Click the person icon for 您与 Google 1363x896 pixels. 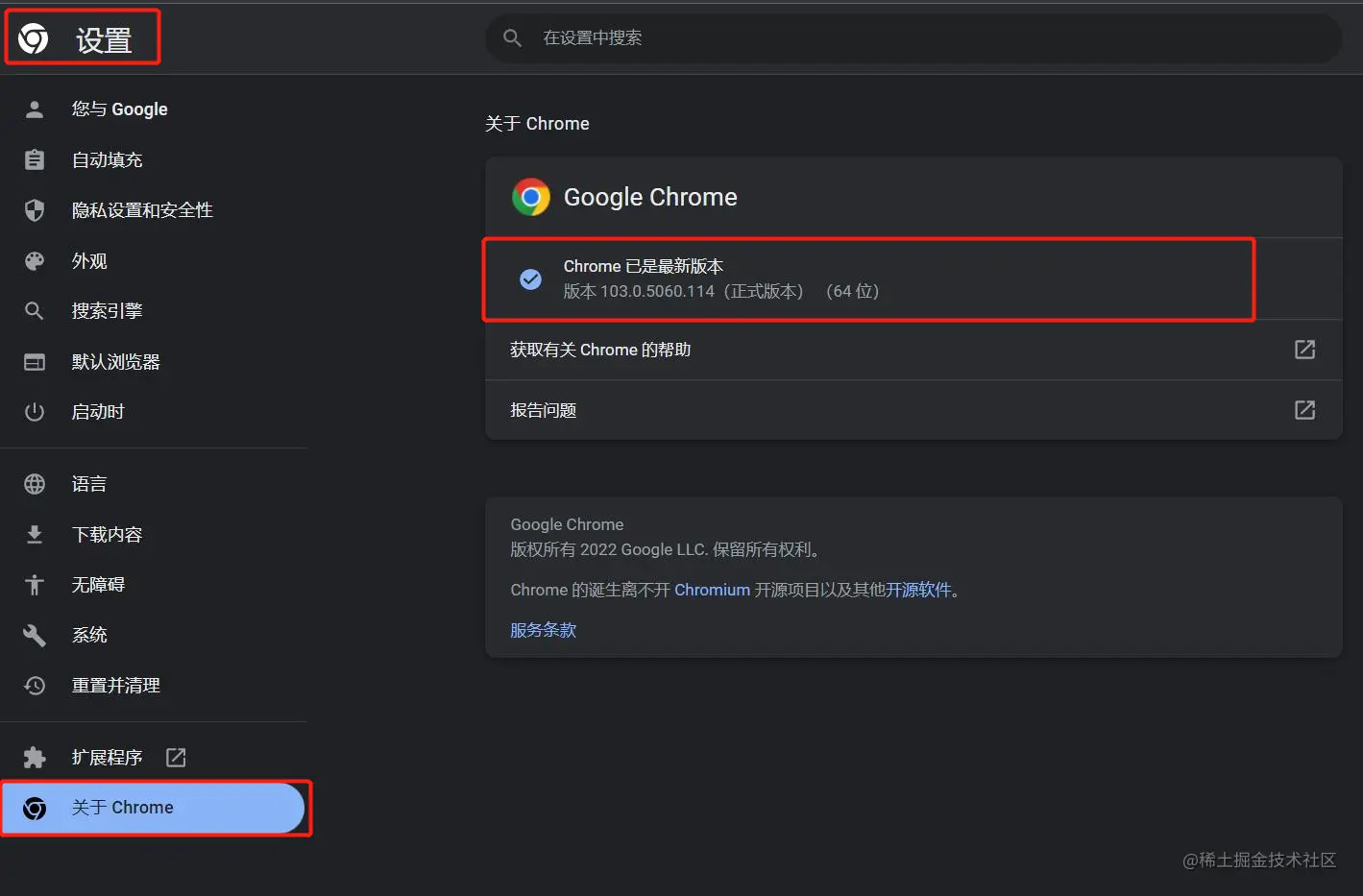(35, 109)
